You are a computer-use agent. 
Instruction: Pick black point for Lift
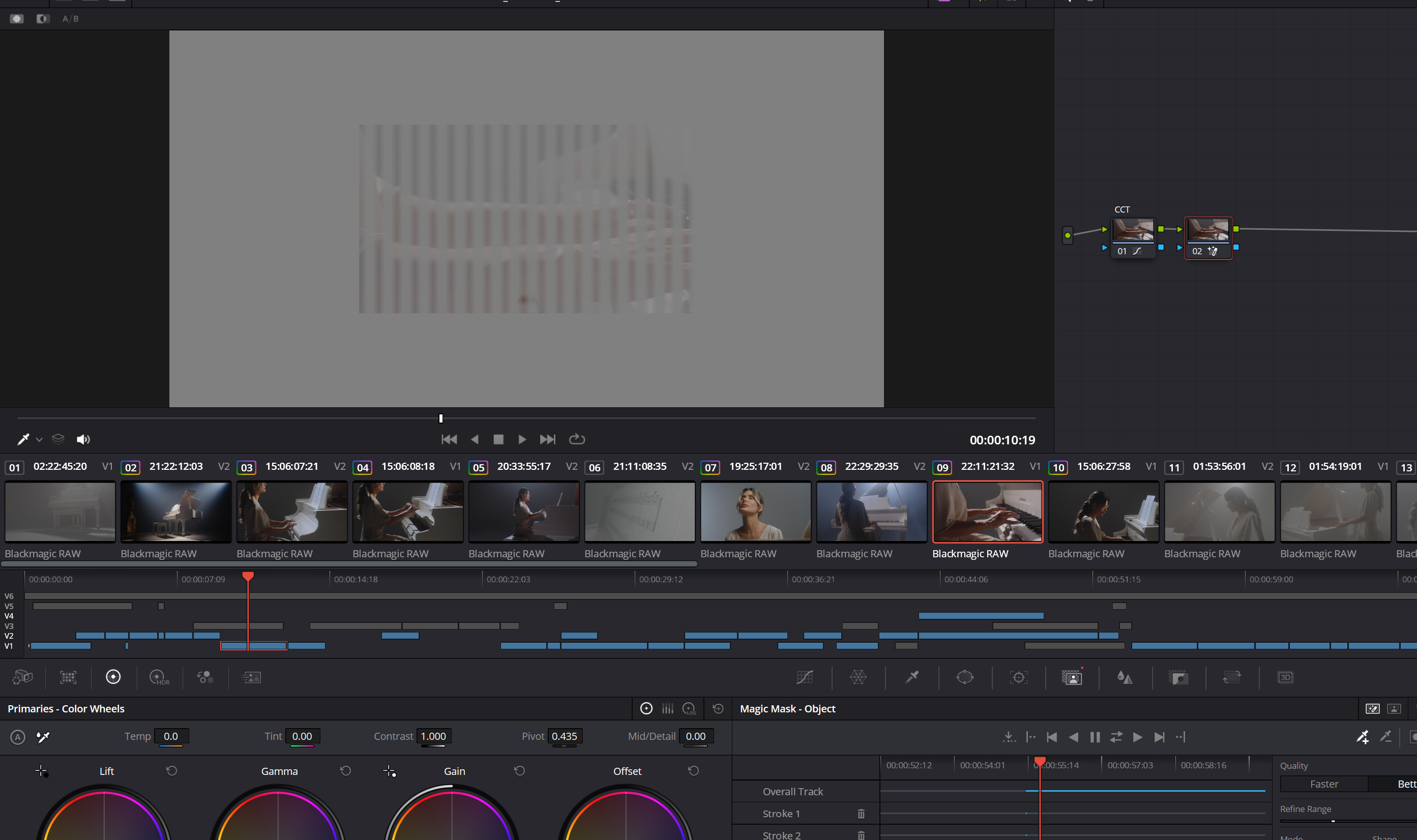41,771
